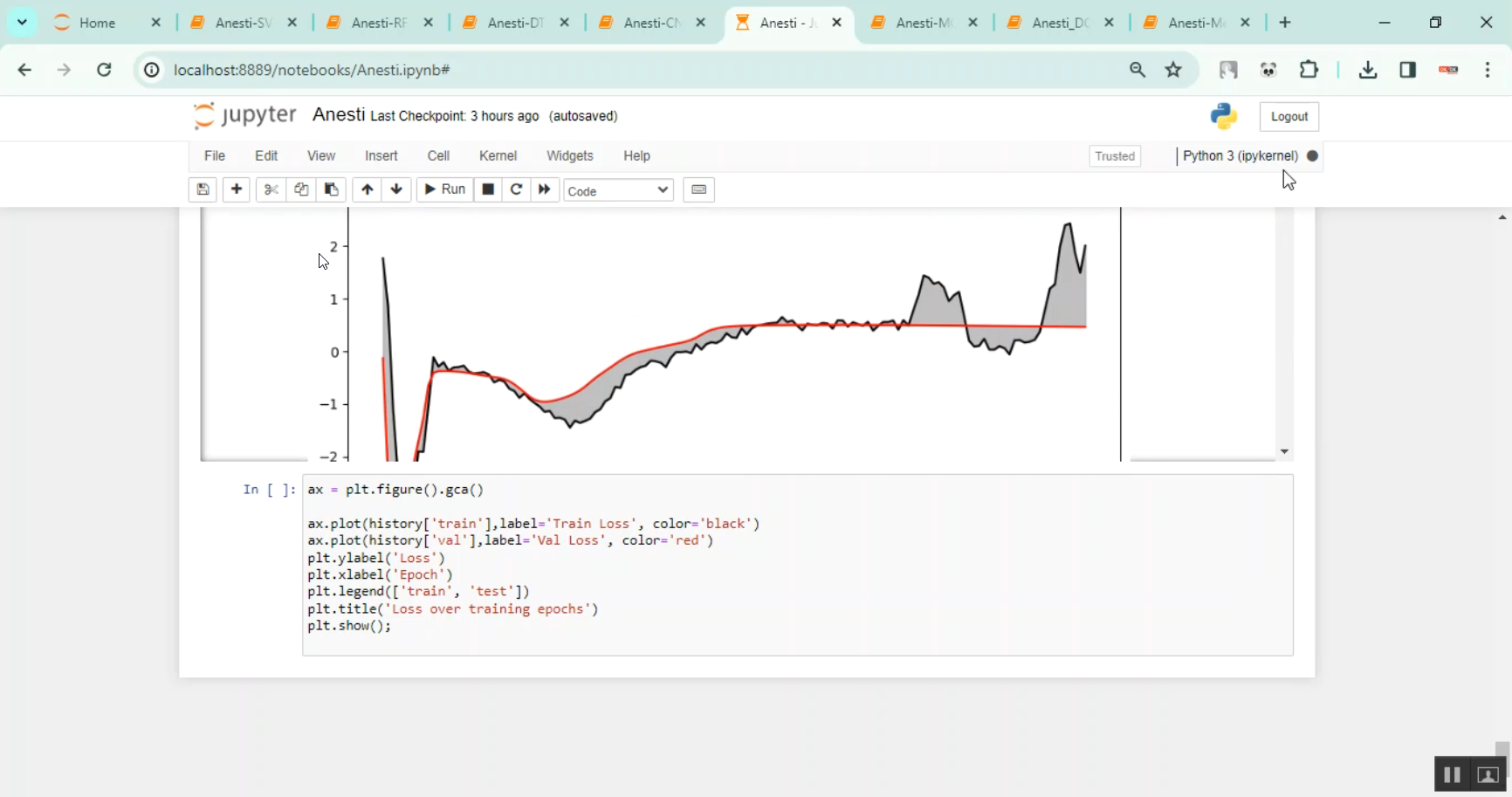Restart the kernel via the refresh icon
This screenshot has height=797, width=1512.
(x=517, y=190)
